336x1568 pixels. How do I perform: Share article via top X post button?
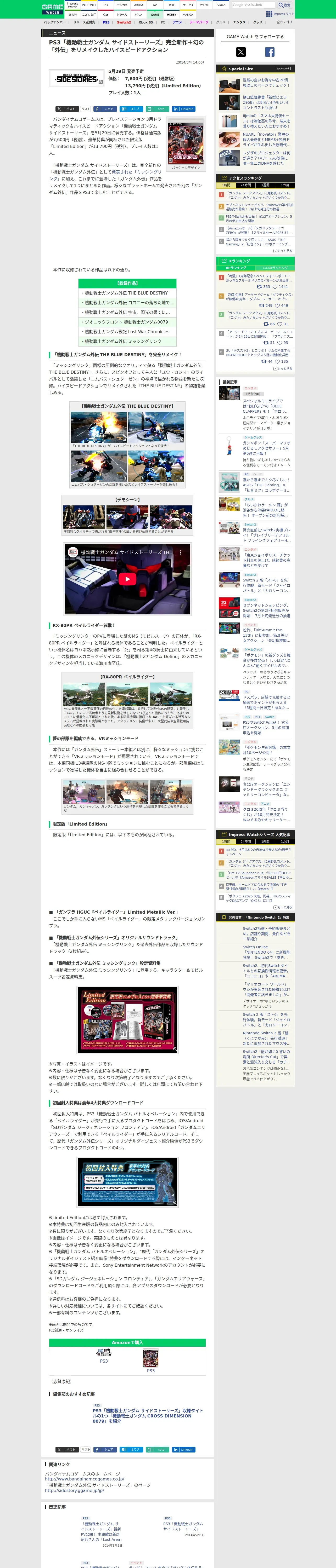pyautogui.click(x=67, y=109)
